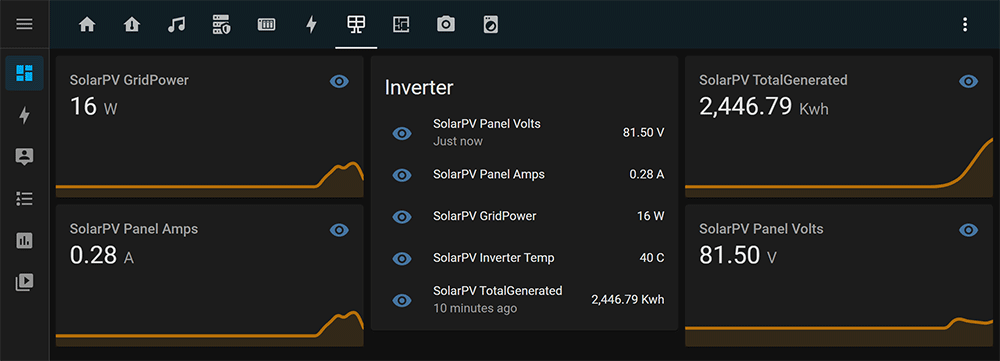Click eye icon beside Inverter TotalGenerated row
Viewport: 1000px width, 361px height.
point(401,300)
